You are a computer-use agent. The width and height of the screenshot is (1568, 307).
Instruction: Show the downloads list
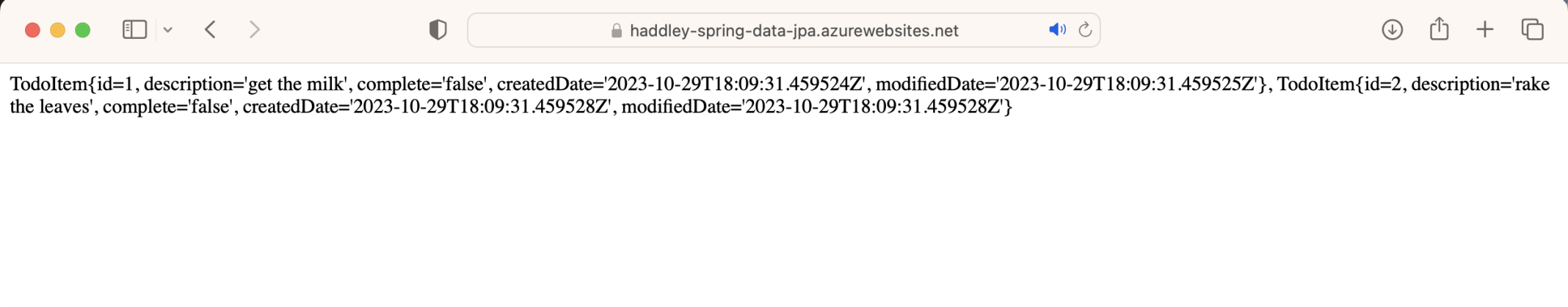(x=1392, y=30)
